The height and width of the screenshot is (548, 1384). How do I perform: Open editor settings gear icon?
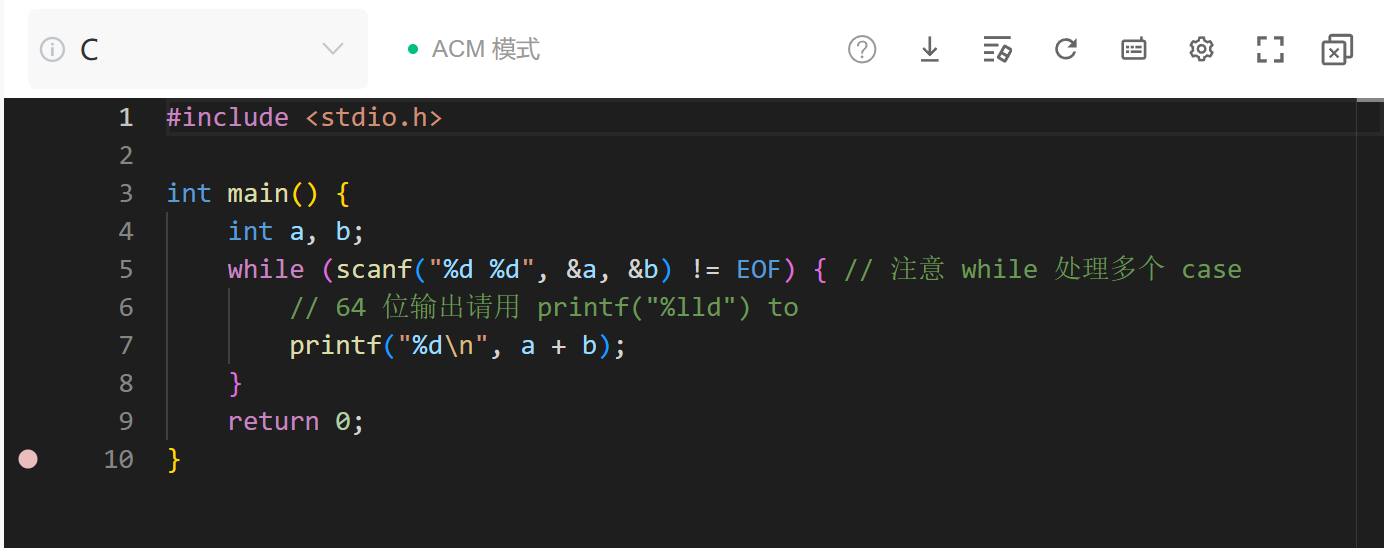pos(1201,49)
